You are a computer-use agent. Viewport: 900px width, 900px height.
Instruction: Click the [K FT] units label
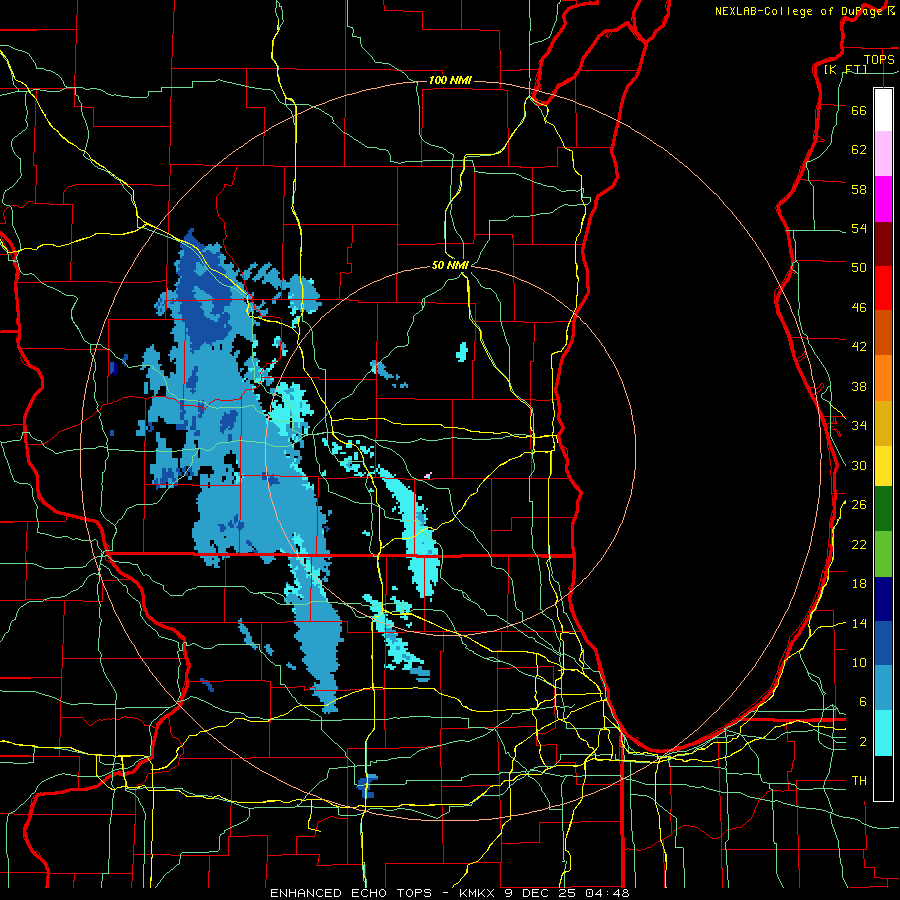click(x=846, y=69)
